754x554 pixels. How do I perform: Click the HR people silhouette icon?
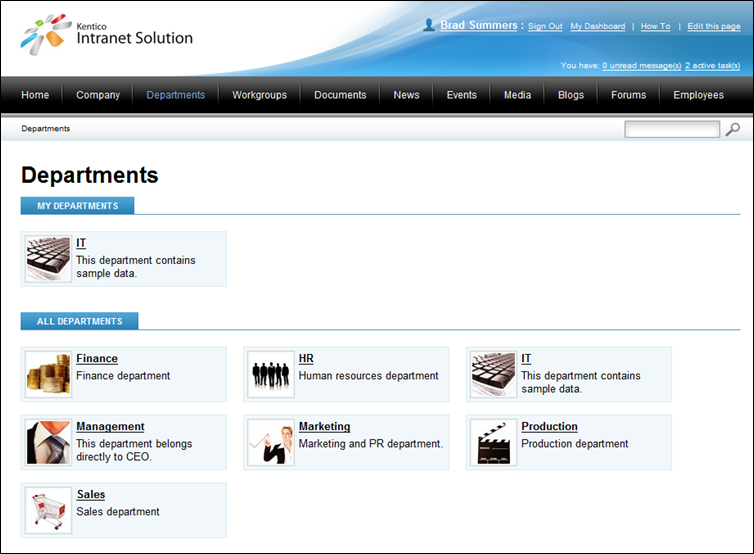[271, 374]
